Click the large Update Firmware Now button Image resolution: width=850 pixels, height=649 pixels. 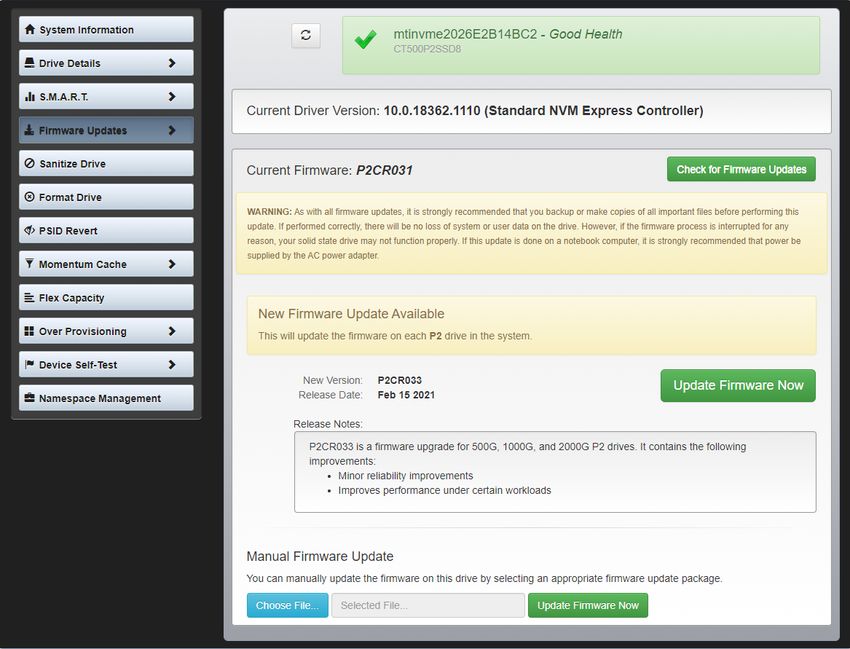click(x=738, y=385)
